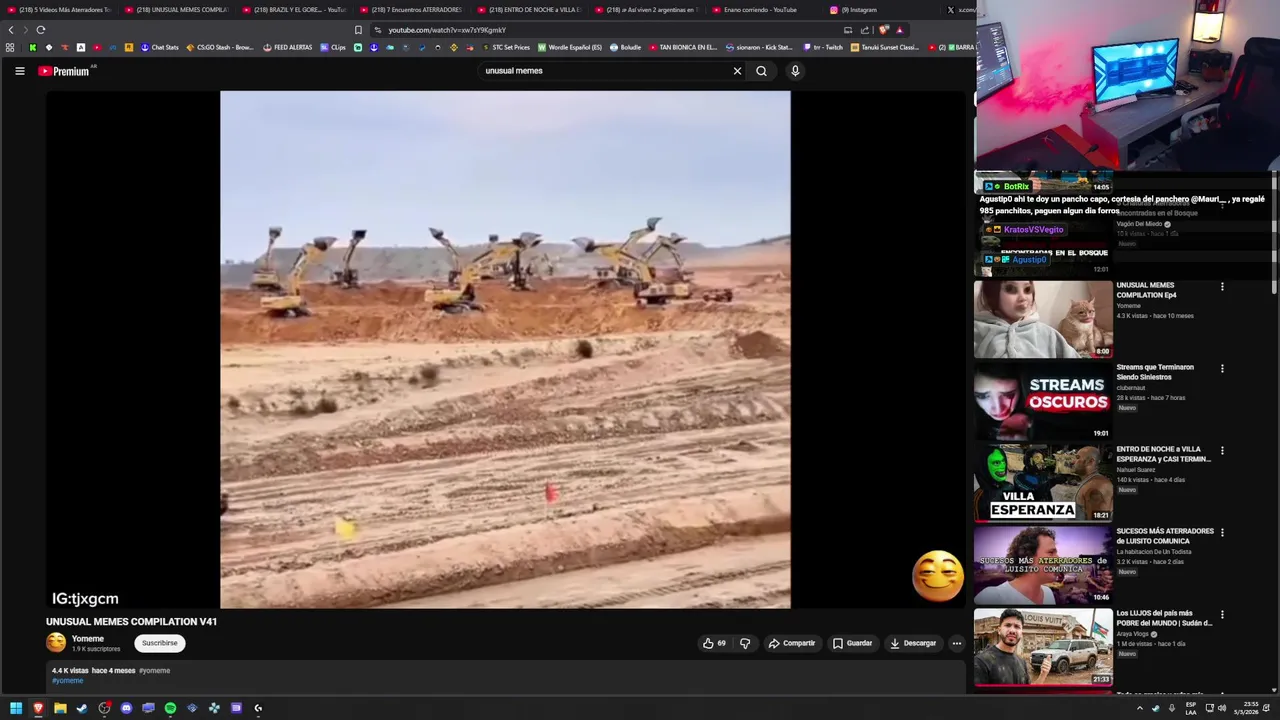1280x720 pixels.
Task: Run search with the magnifier icon
Action: tap(761, 71)
